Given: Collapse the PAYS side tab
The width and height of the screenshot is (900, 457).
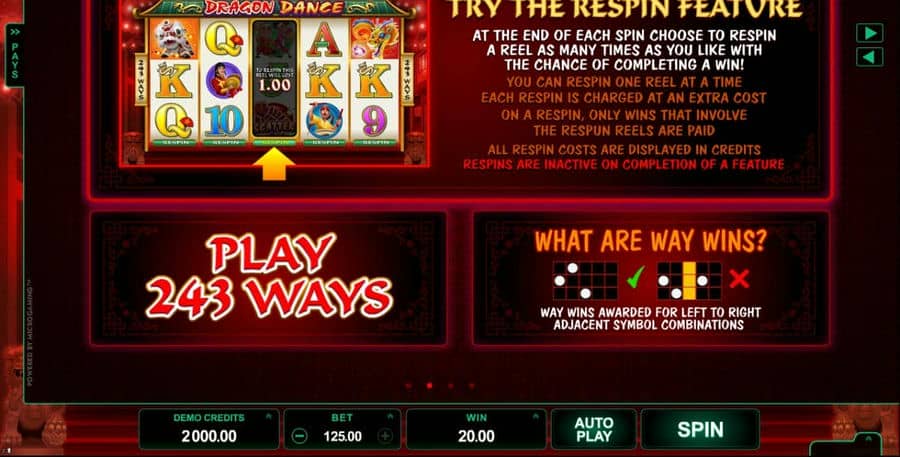Looking at the screenshot, I should (15, 56).
